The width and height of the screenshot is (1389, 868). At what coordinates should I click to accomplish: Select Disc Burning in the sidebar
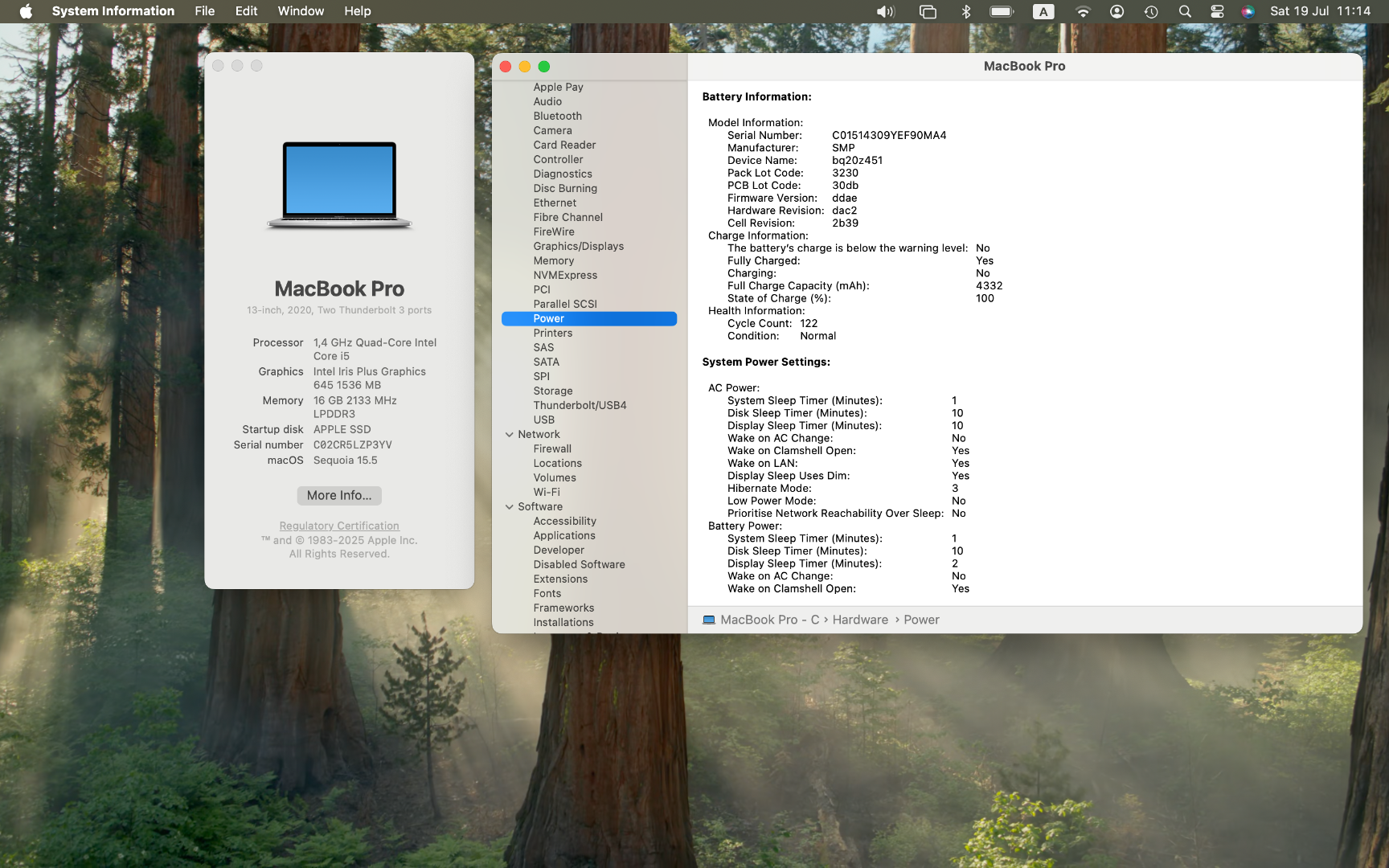[x=565, y=188]
